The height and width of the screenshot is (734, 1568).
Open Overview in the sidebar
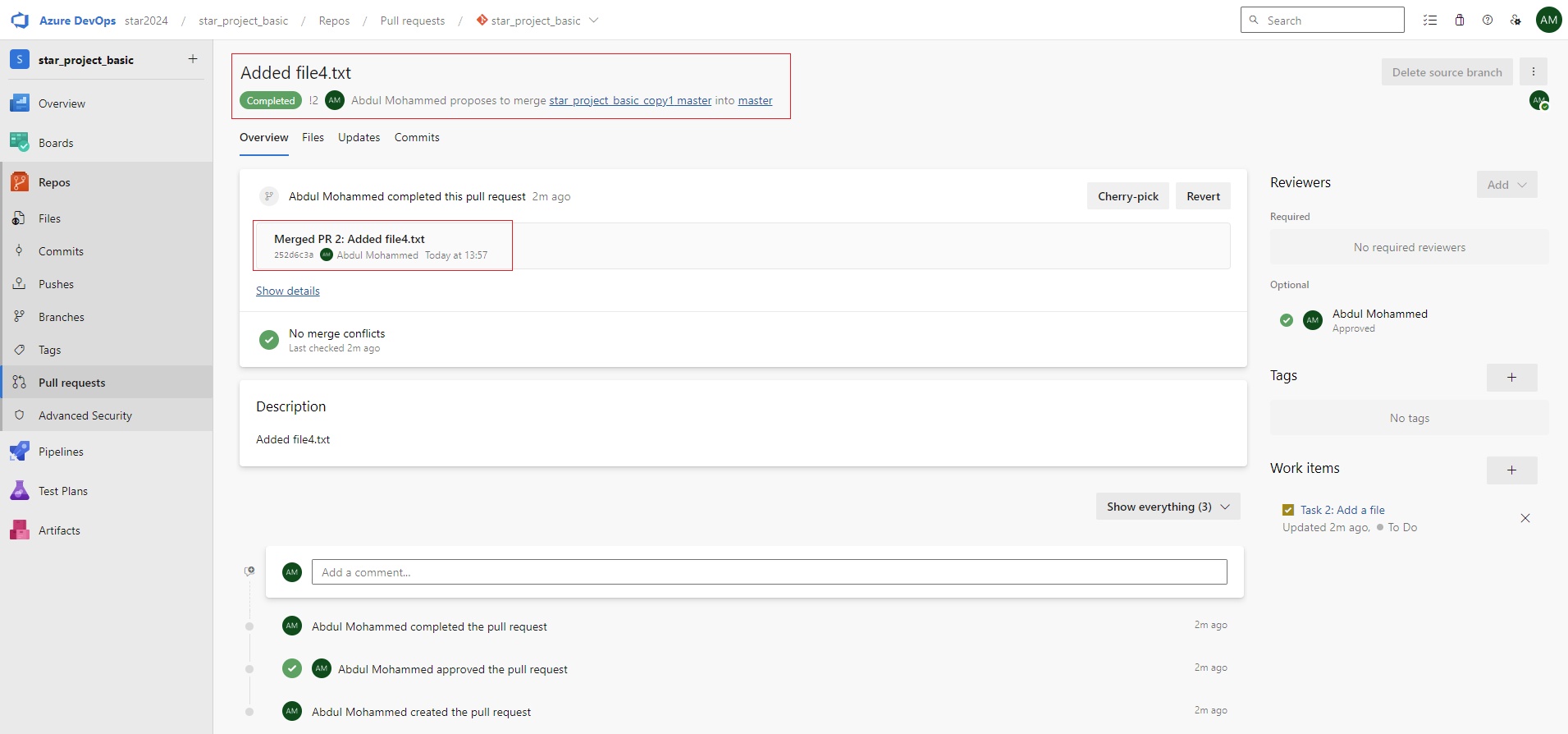click(107, 103)
